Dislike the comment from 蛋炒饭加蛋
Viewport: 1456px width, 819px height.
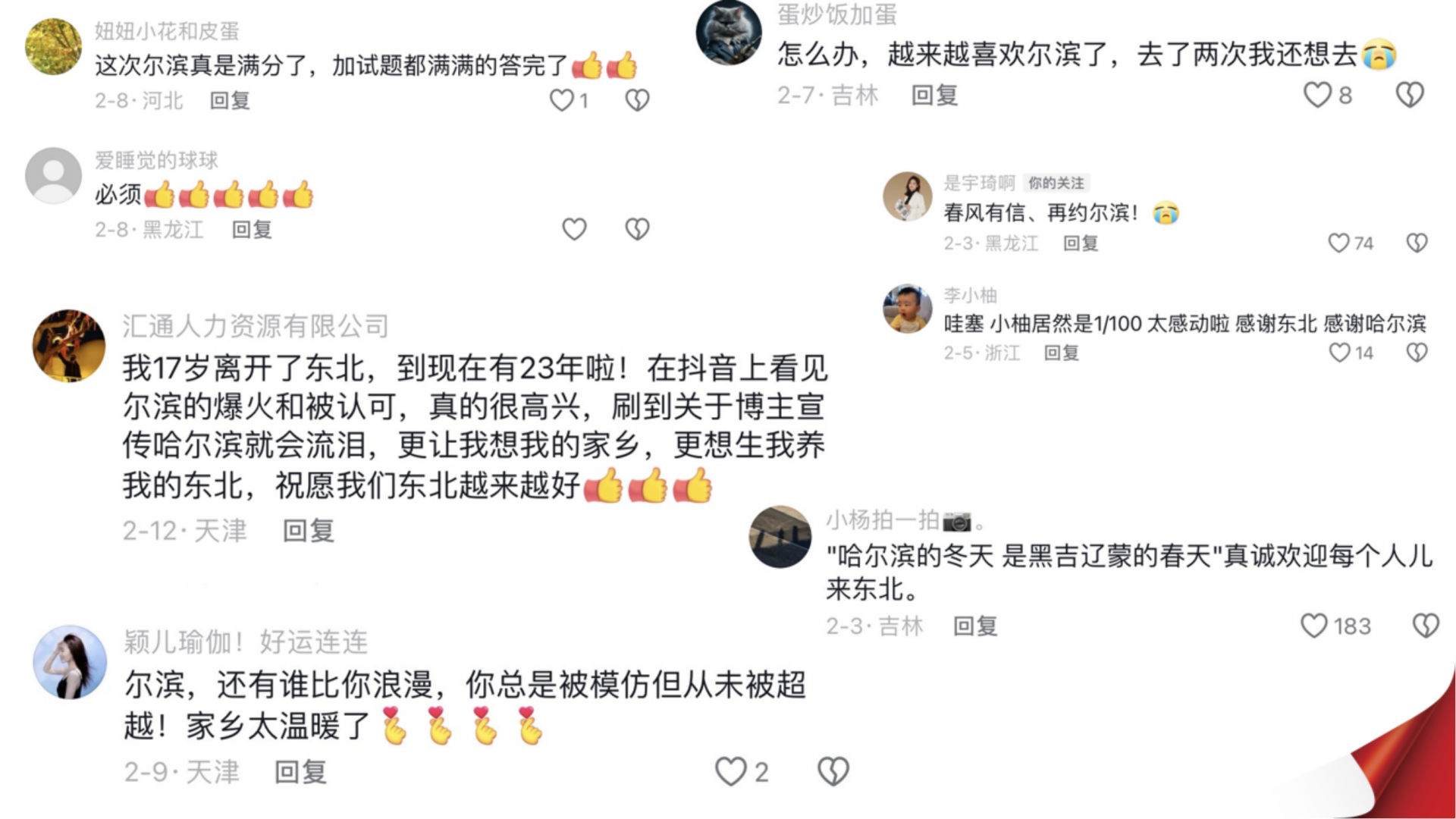pos(1410,96)
